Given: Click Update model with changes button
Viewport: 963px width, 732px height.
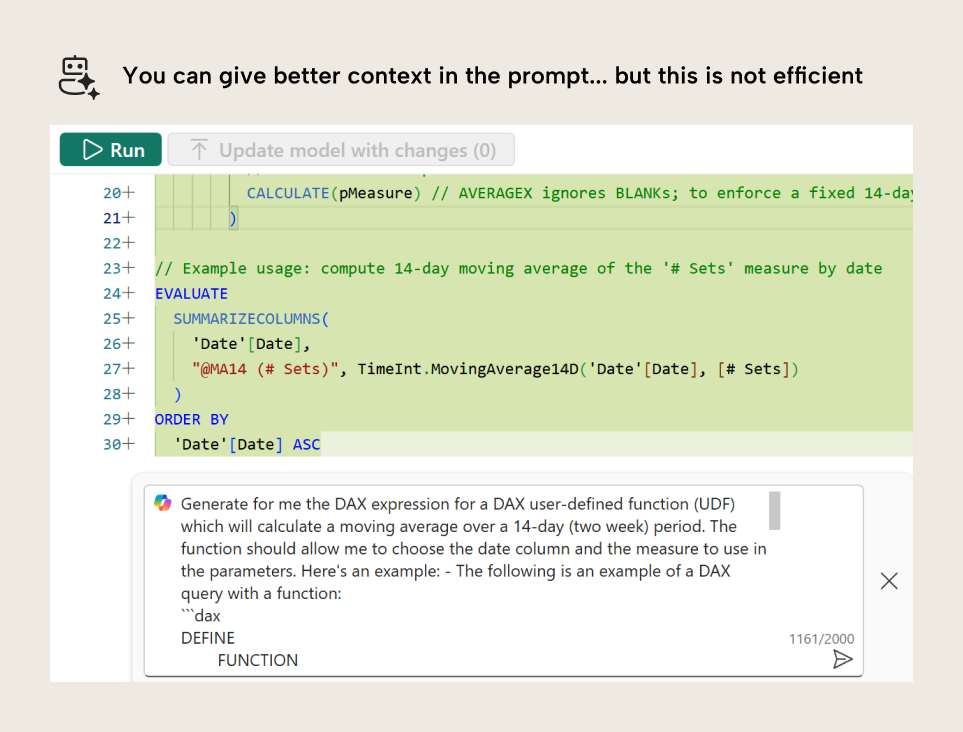Looking at the screenshot, I should (341, 150).
